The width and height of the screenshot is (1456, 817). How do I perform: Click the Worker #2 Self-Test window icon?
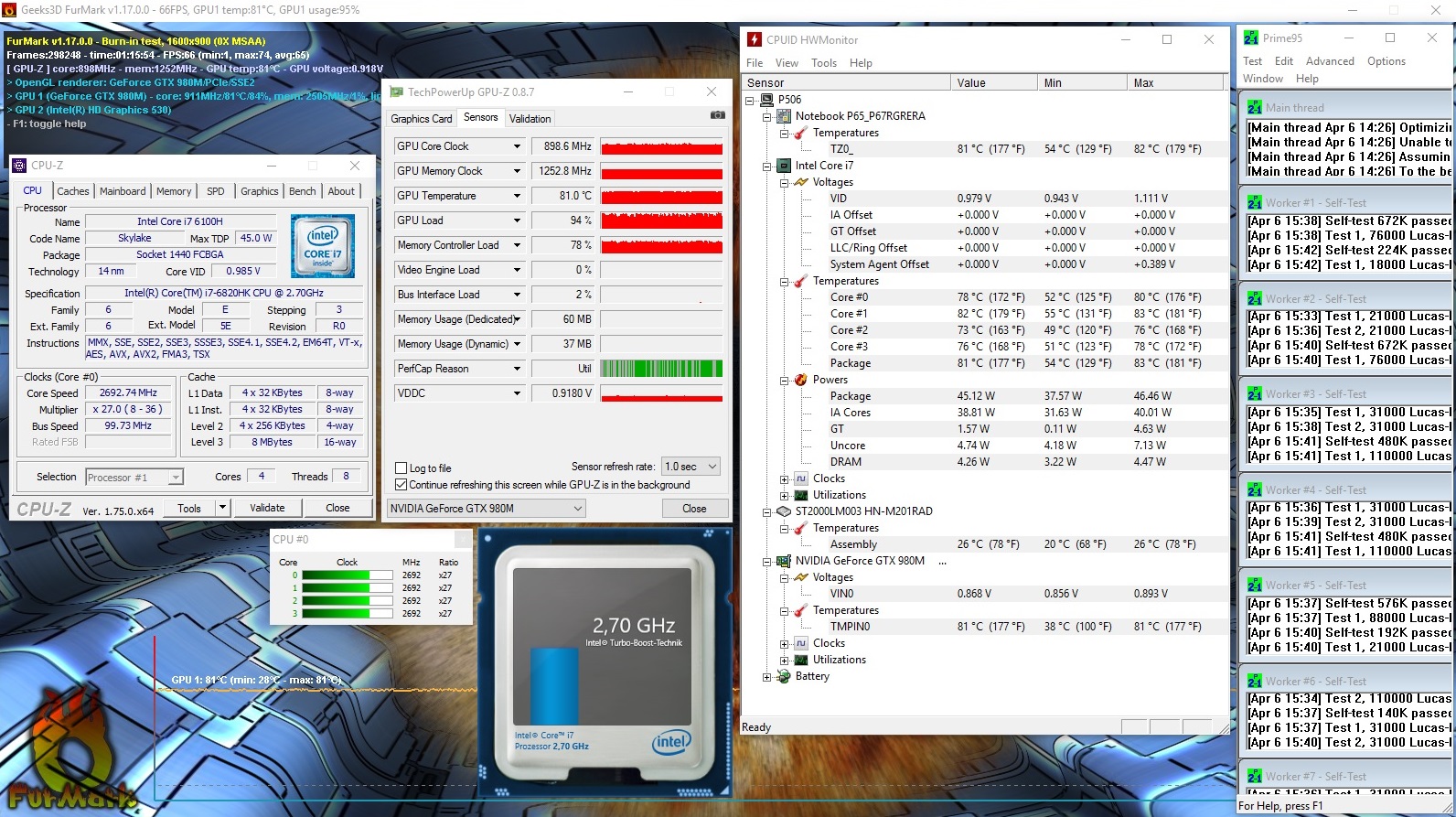pos(1254,298)
